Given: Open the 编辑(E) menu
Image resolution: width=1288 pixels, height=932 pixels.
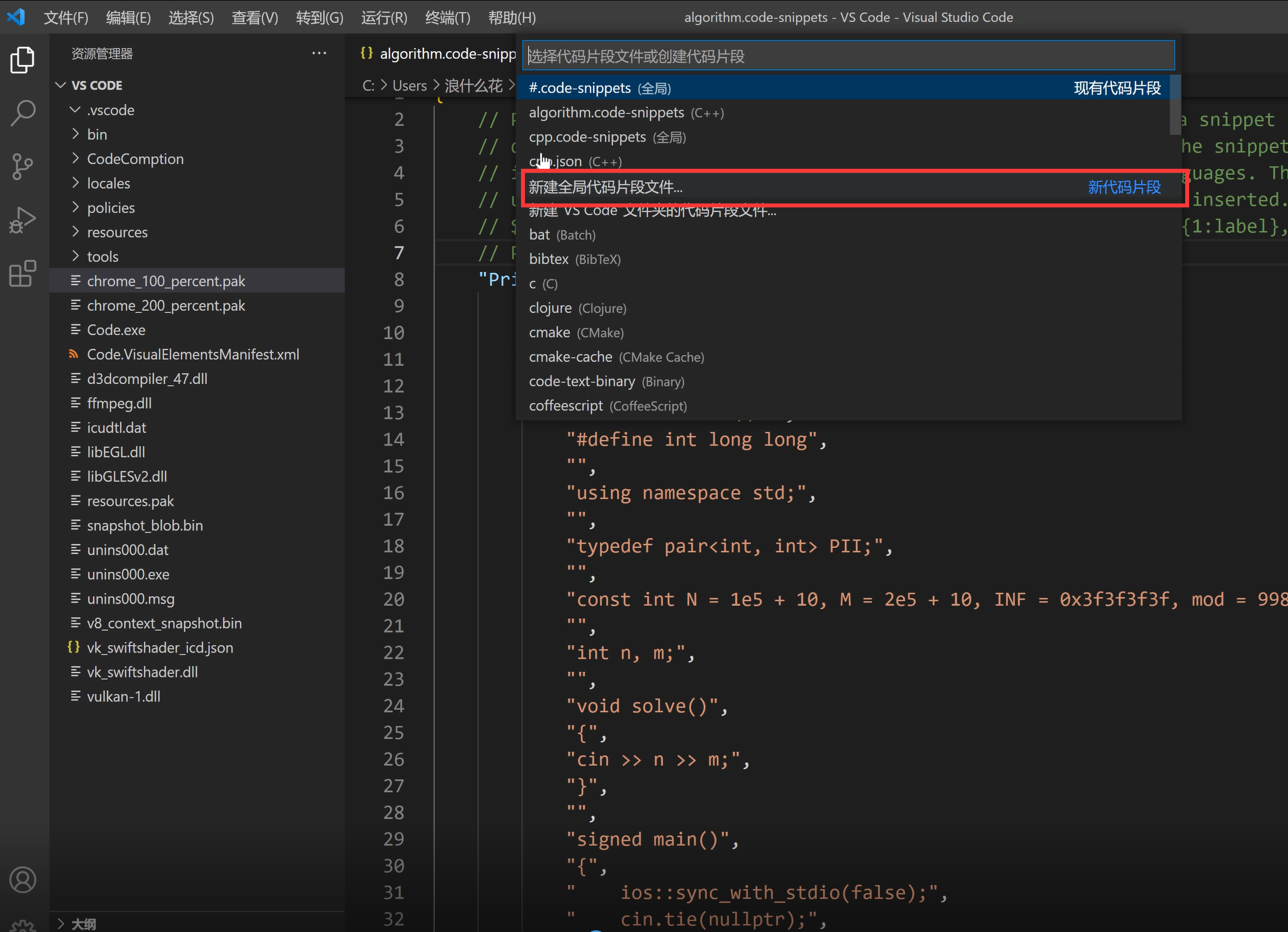Looking at the screenshot, I should pyautogui.click(x=128, y=18).
